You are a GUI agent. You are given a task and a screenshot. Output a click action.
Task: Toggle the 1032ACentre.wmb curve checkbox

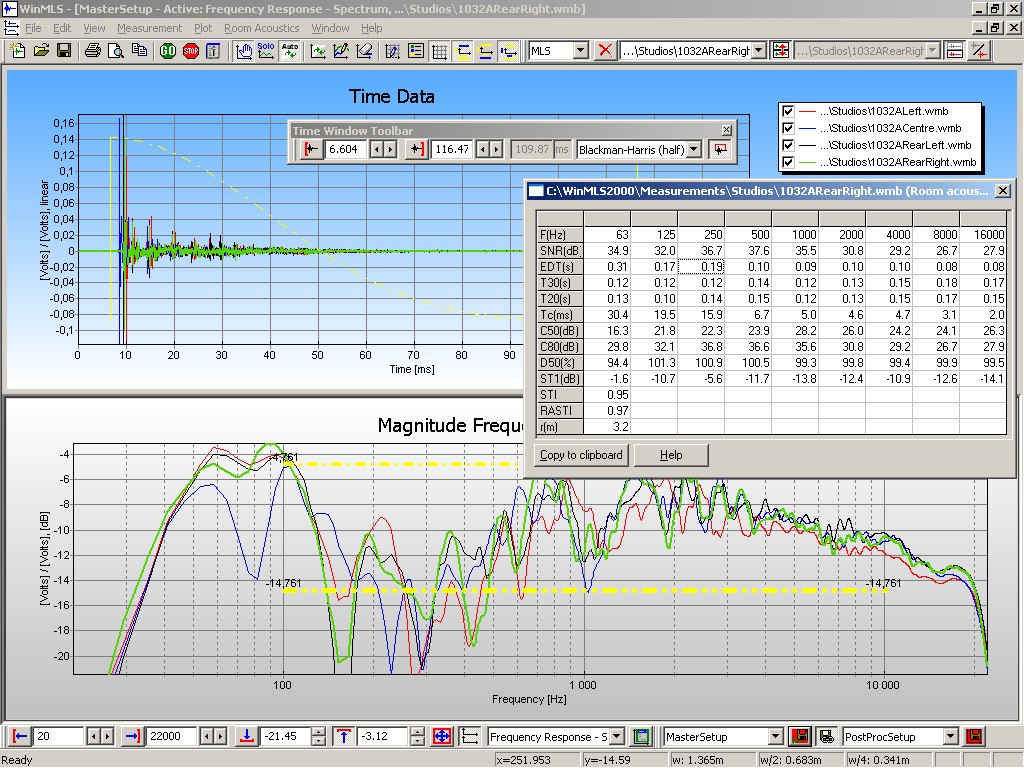pyautogui.click(x=788, y=128)
